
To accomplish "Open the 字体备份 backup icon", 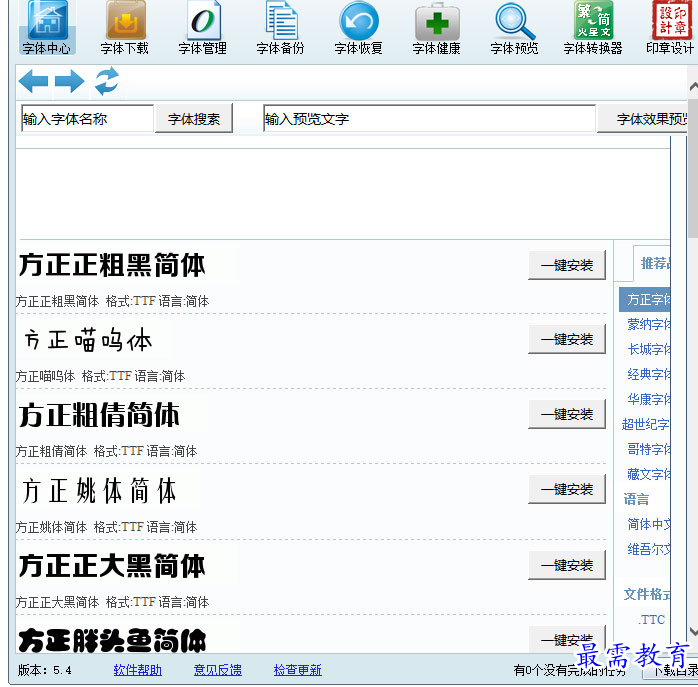I will tap(280, 28).
